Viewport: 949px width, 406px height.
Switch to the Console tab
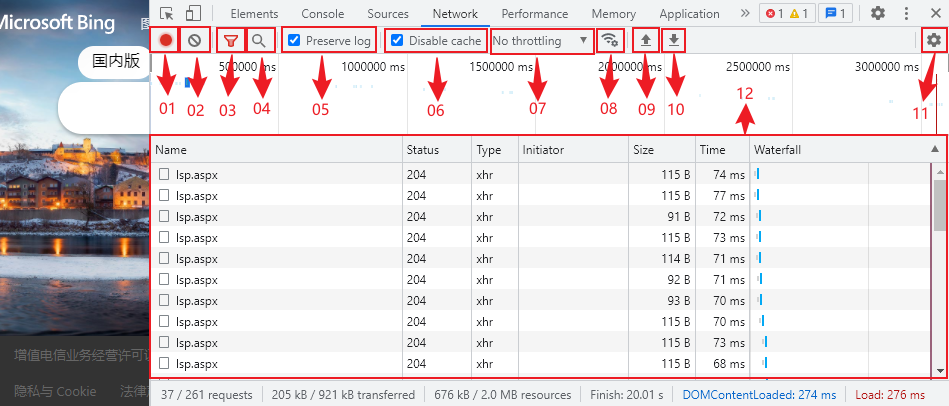pyautogui.click(x=322, y=14)
